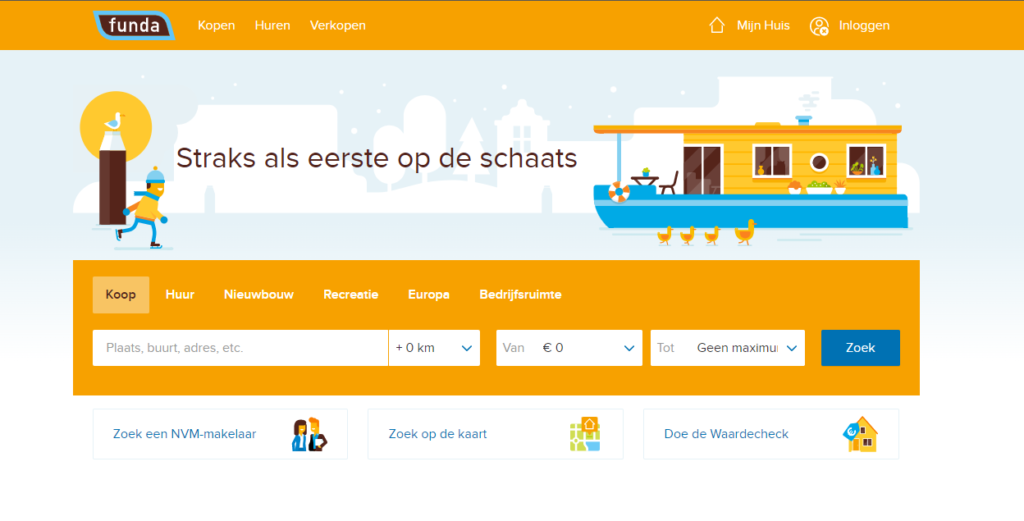Click the NVM-makelaar agents icon

click(310, 434)
